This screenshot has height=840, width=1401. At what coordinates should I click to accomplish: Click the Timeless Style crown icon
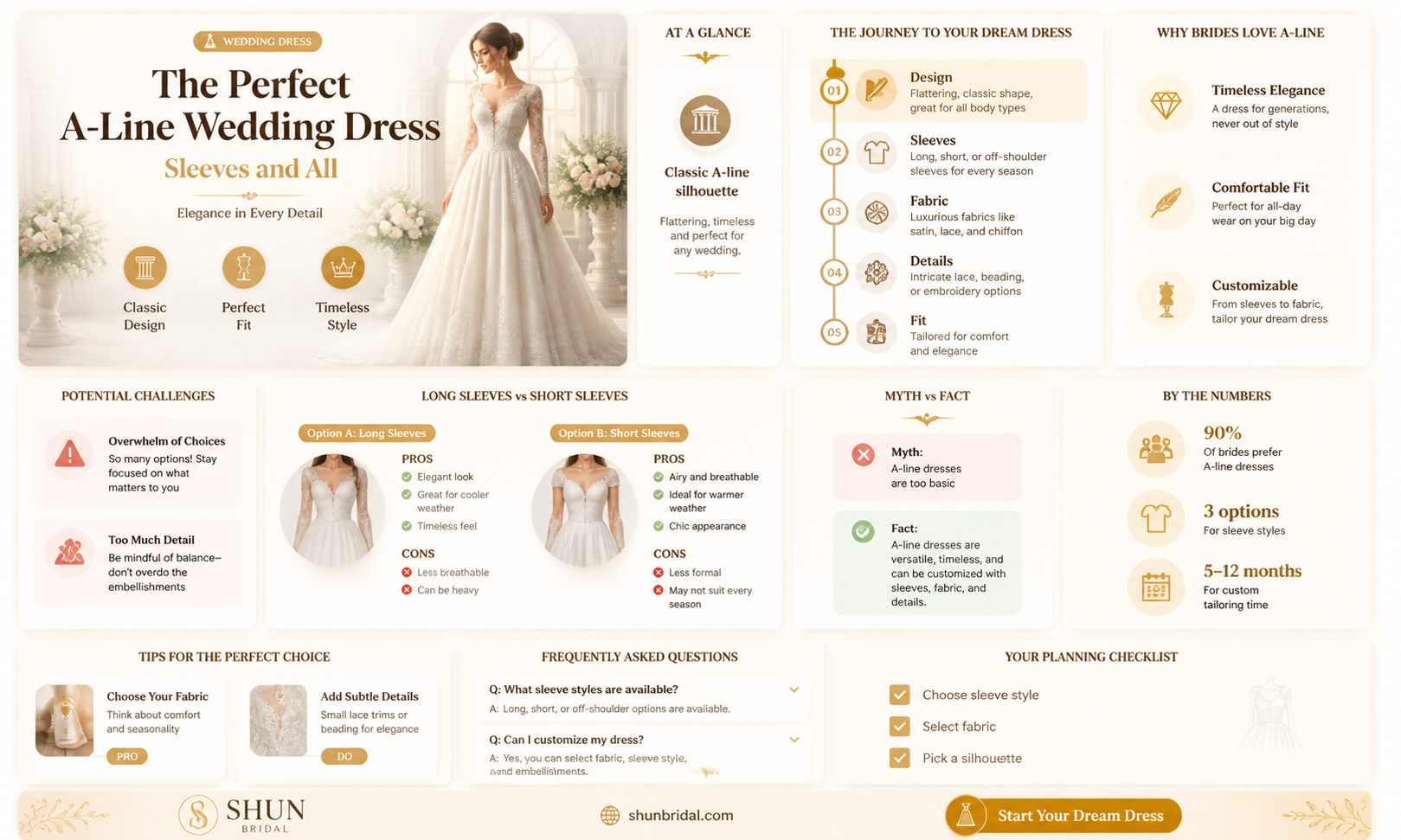343,267
